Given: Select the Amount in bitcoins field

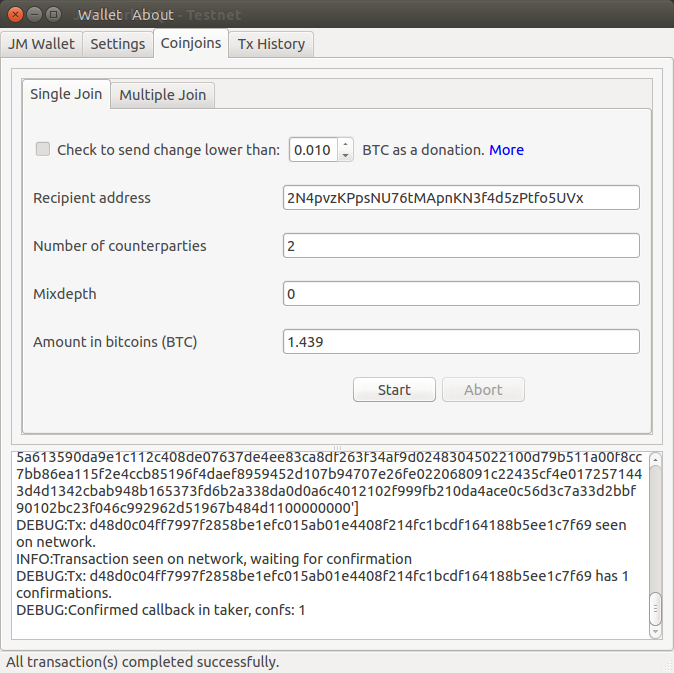Looking at the screenshot, I should [461, 342].
